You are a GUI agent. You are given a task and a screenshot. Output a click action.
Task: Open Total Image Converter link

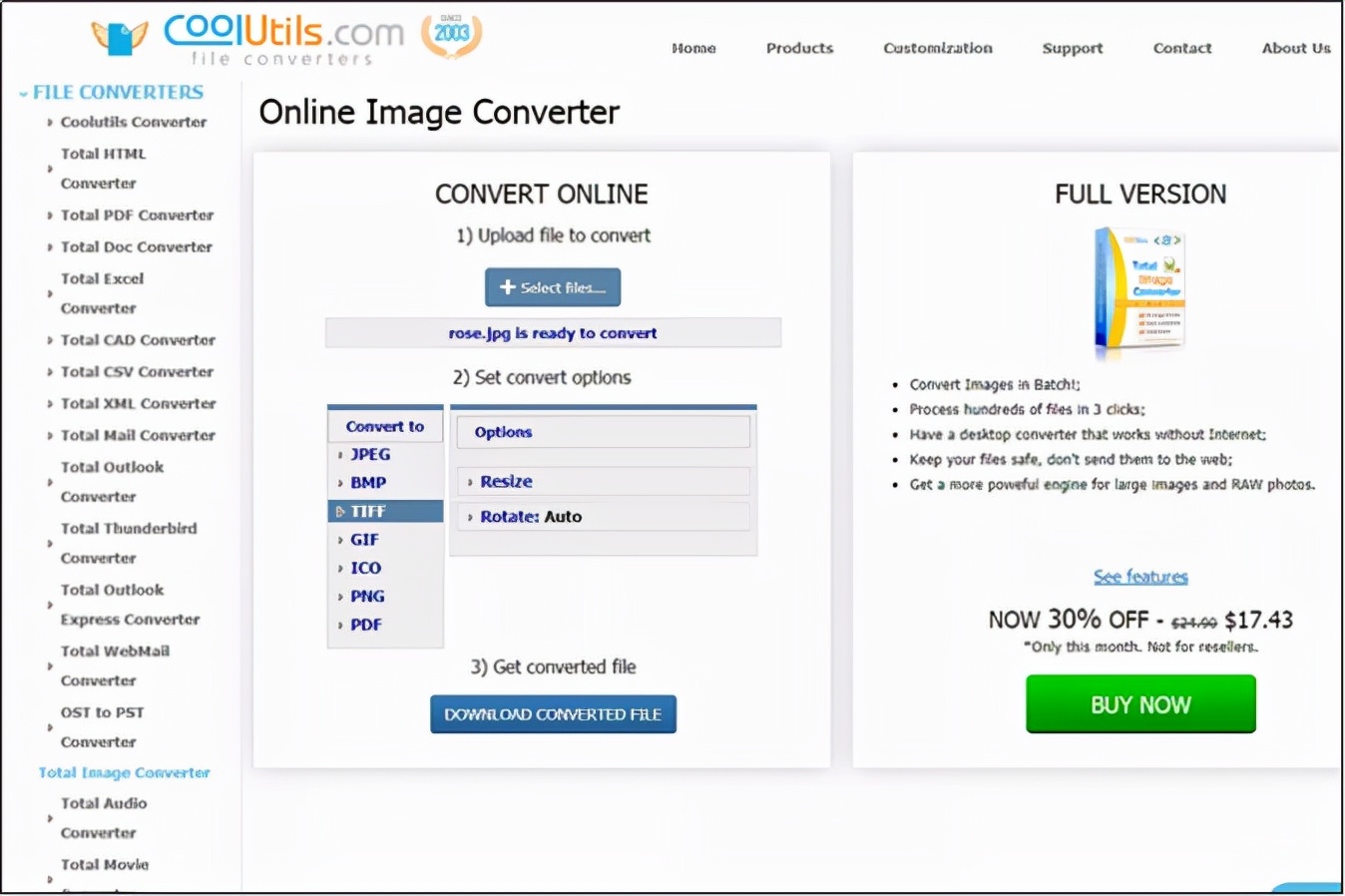(124, 772)
